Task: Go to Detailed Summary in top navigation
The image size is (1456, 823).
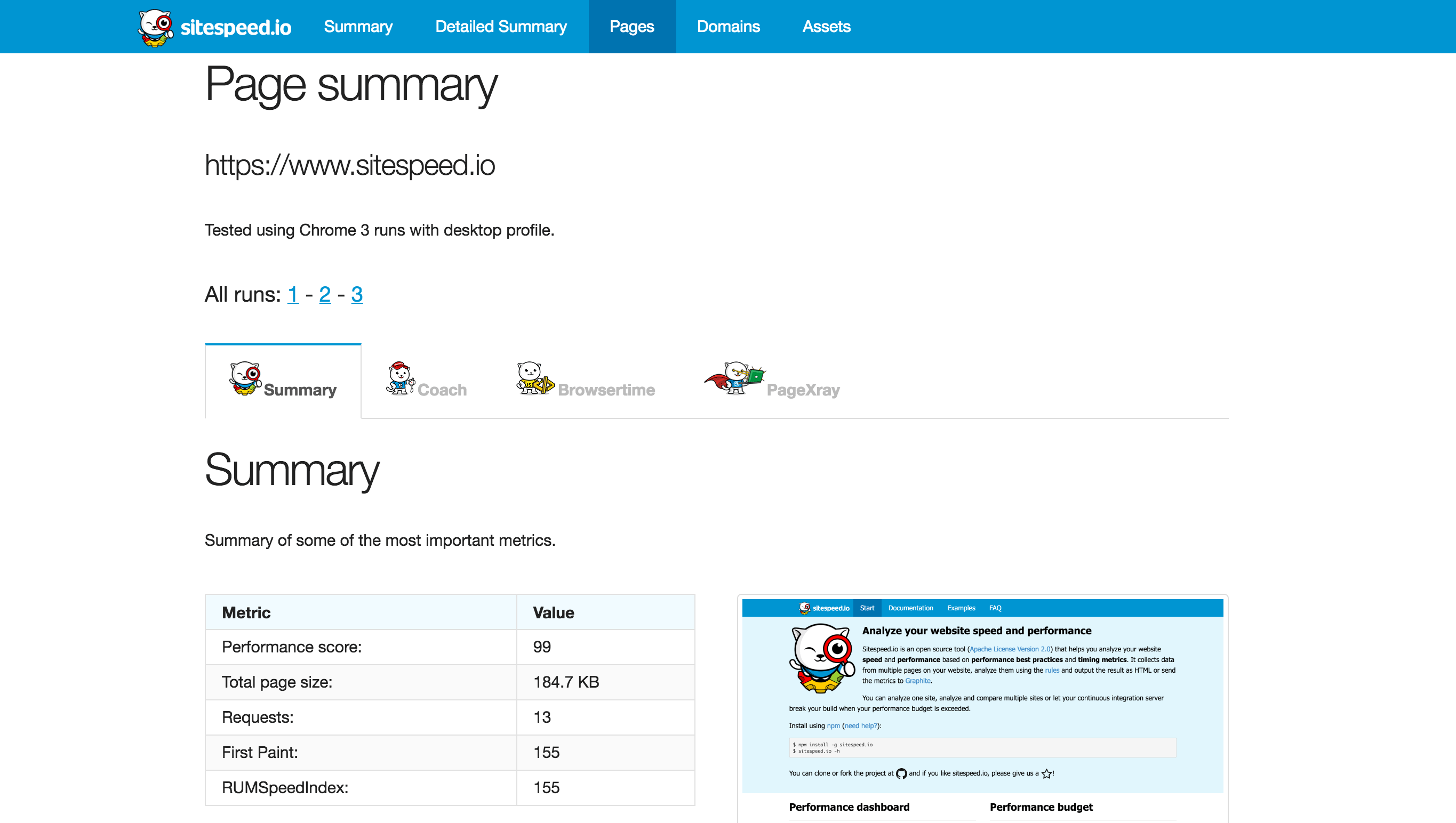Action: (x=500, y=27)
